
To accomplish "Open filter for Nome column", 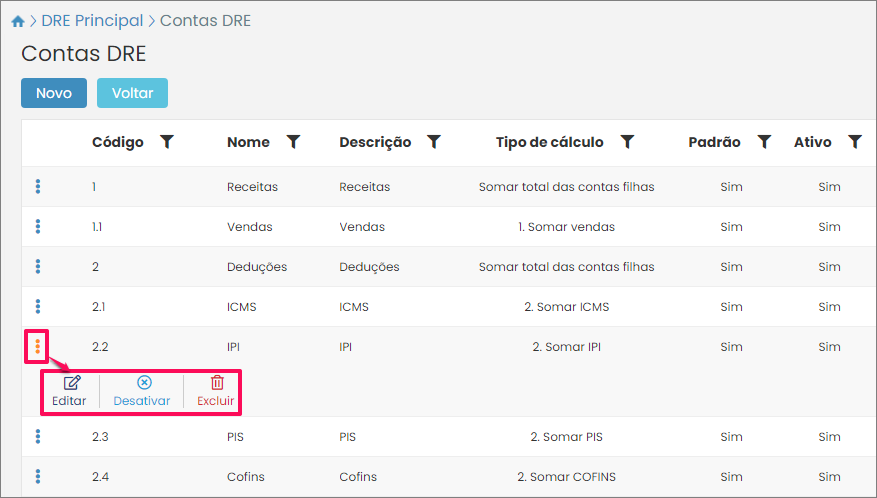I will tap(293, 142).
